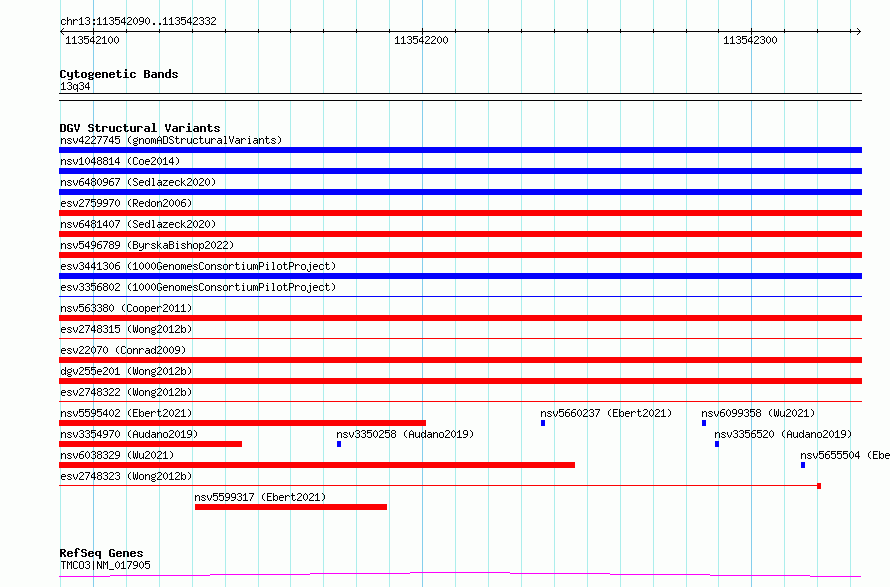
Task: Click the small blue marker under nsv3356520
Action: click(717, 444)
